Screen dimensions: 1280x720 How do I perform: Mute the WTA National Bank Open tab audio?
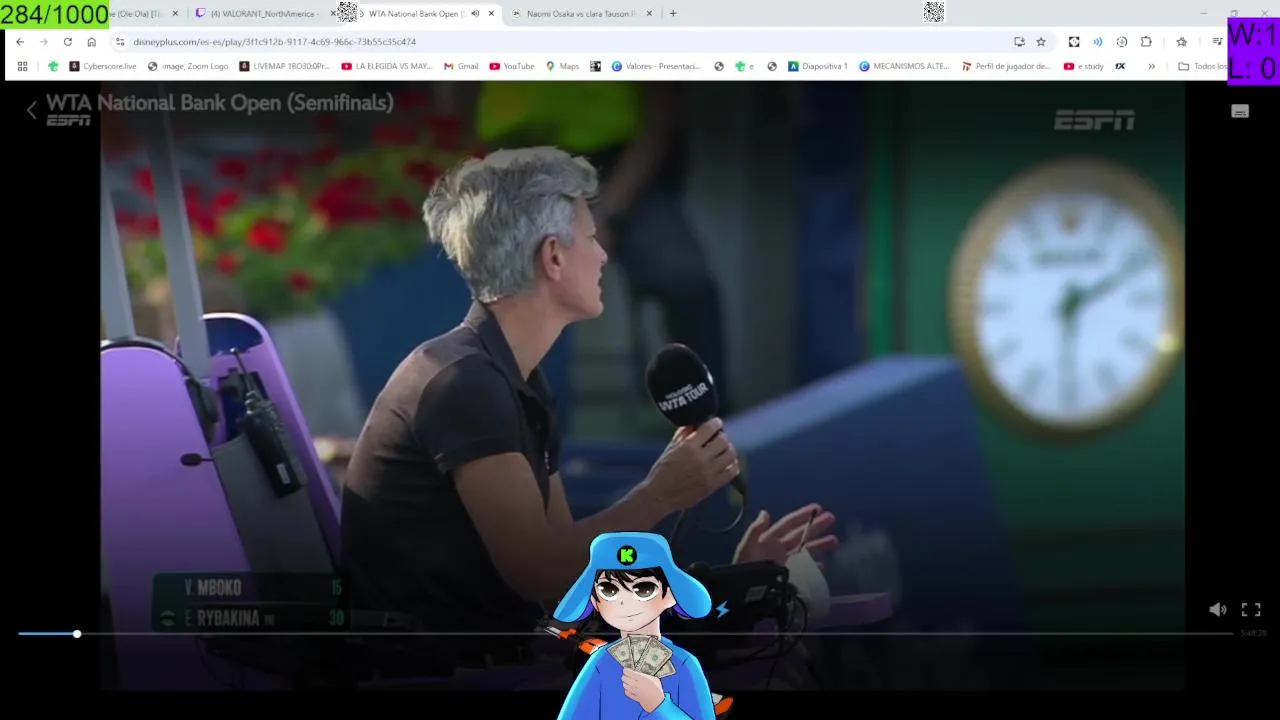click(475, 14)
